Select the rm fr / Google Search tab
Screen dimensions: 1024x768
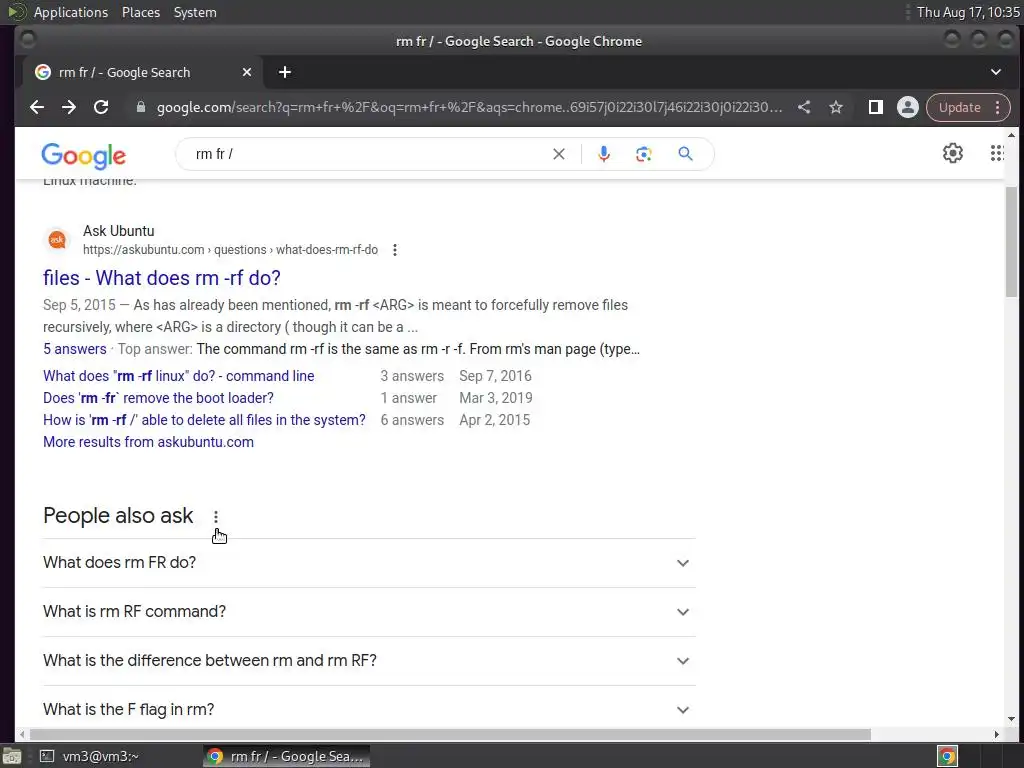pos(142,72)
